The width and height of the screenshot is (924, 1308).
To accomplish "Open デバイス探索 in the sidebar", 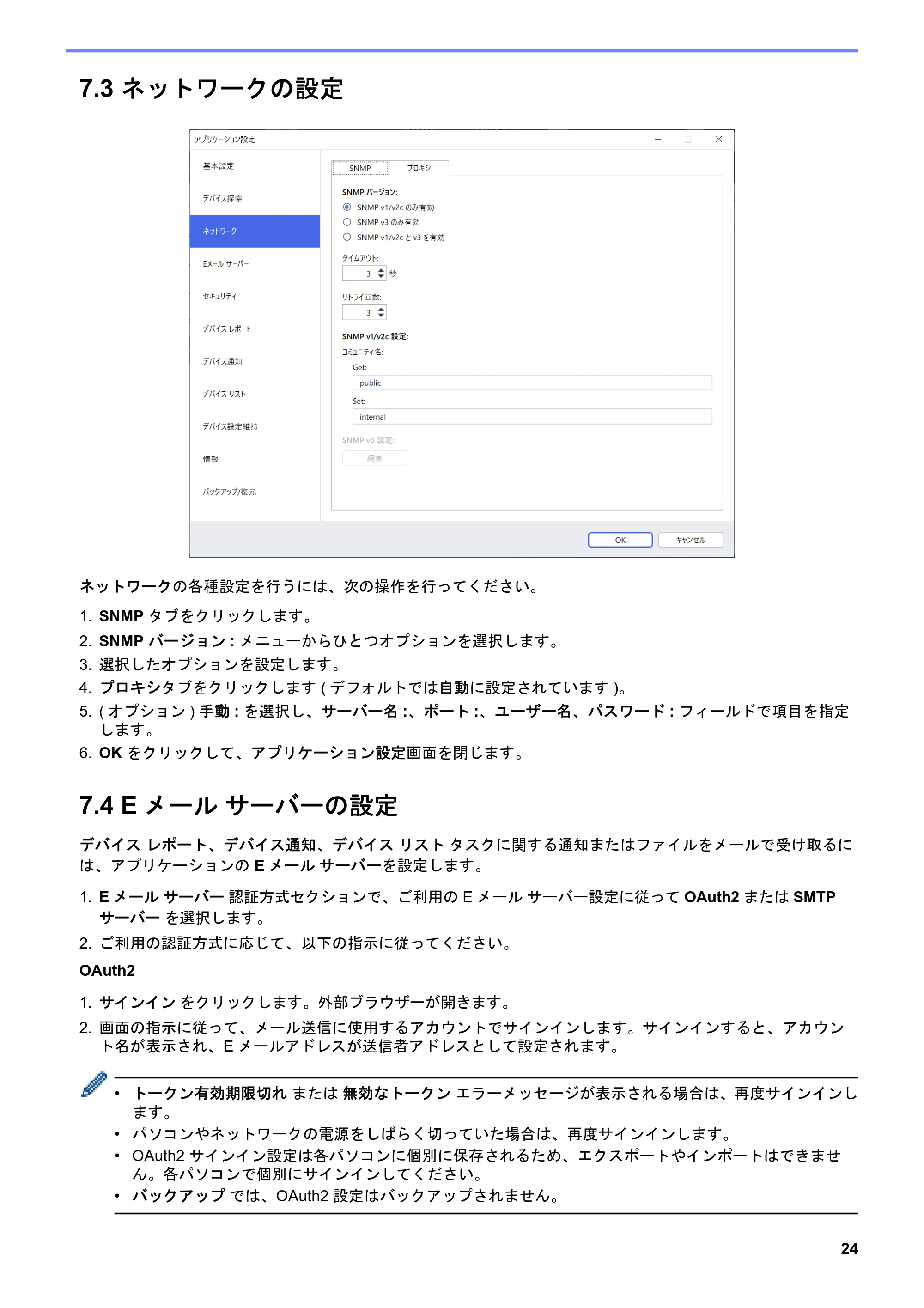I will (x=255, y=199).
